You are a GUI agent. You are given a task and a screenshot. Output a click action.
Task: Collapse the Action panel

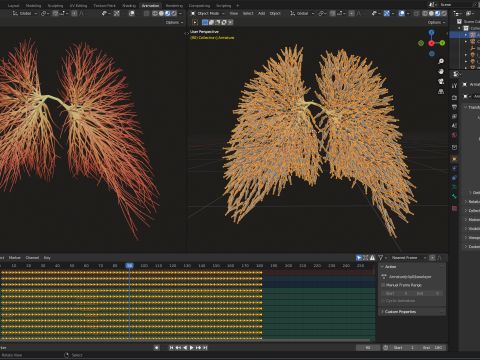[382, 267]
